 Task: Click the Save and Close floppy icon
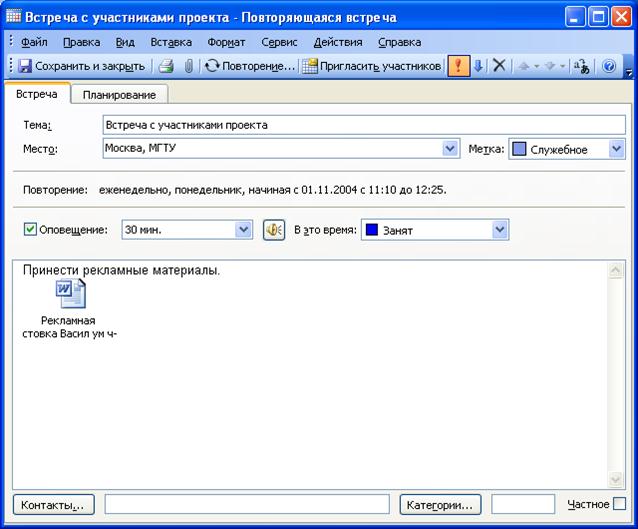[25, 66]
